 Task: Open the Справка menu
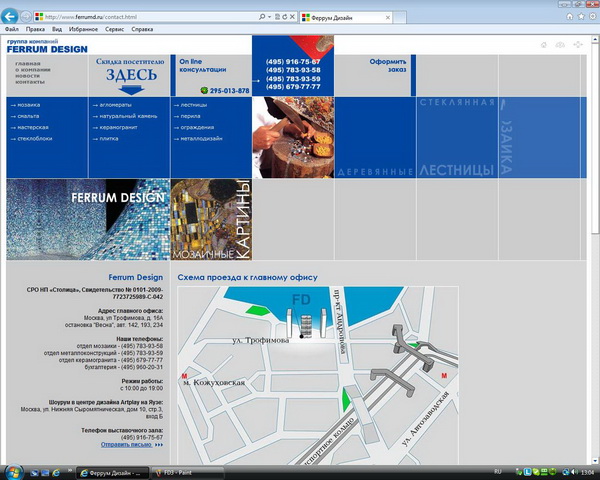pyautogui.click(x=142, y=29)
